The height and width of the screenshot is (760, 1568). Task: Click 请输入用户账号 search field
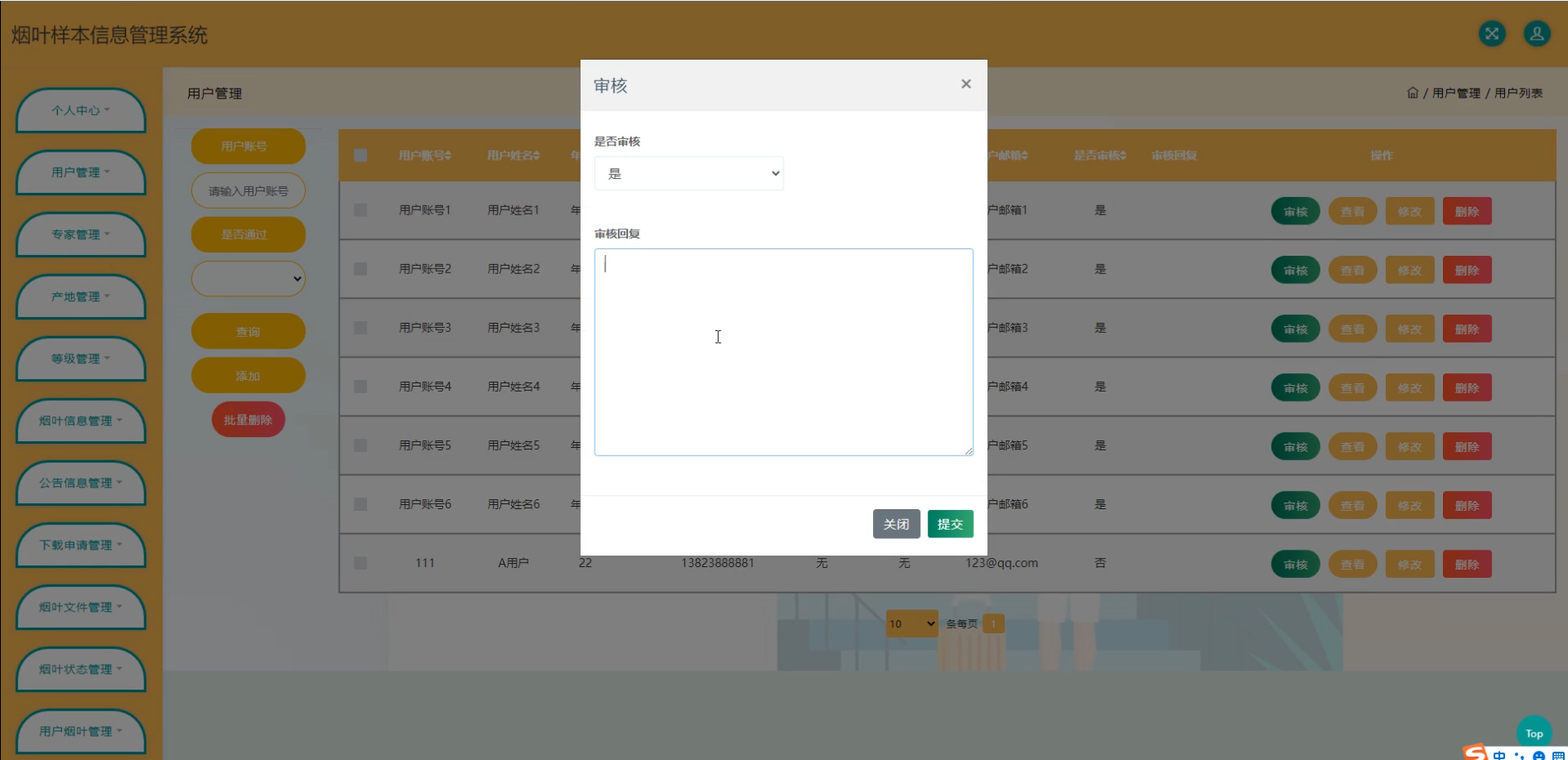[248, 190]
